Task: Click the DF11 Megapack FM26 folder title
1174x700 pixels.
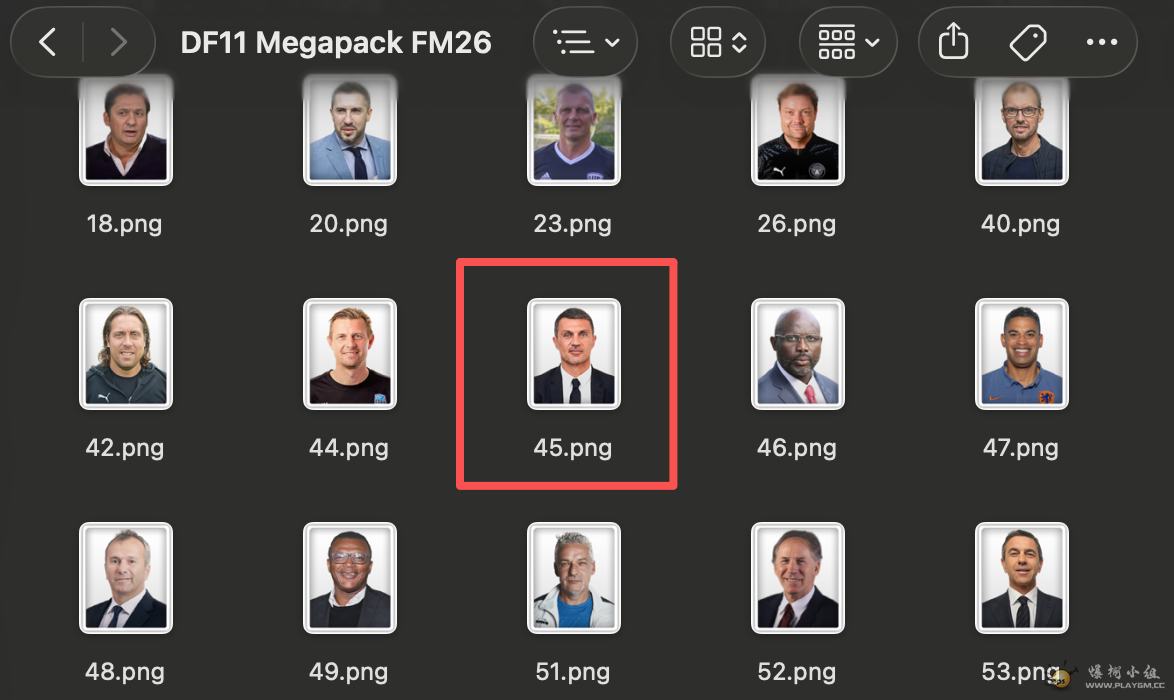Action: (x=336, y=42)
